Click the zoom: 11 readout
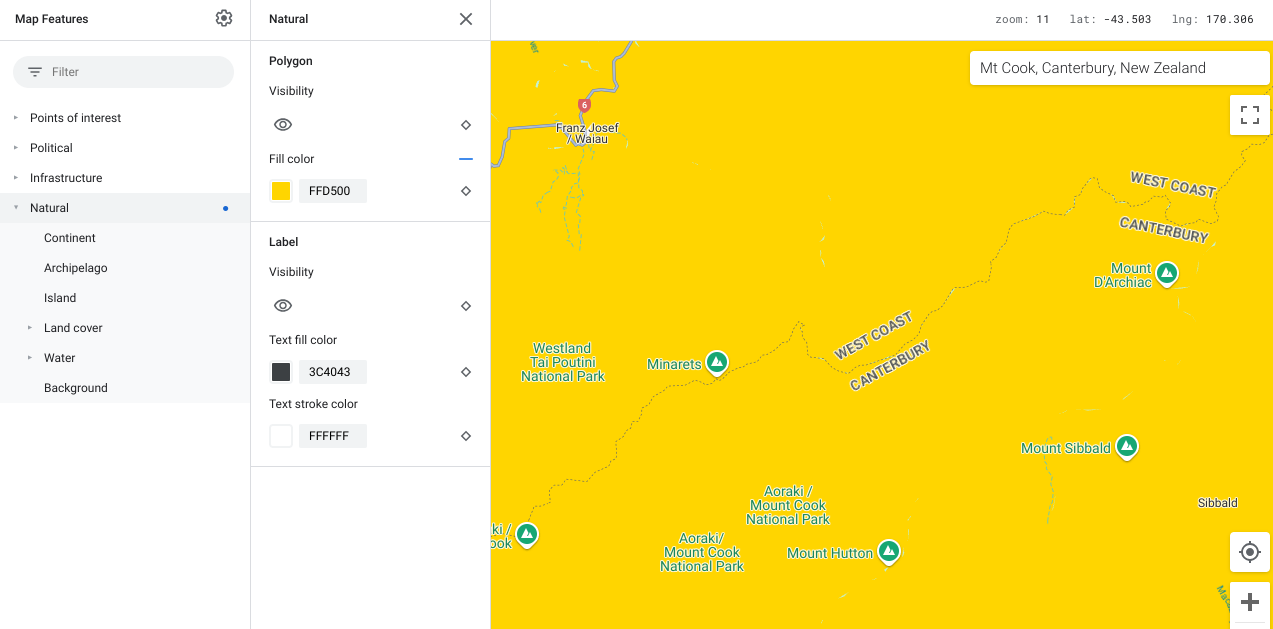1273x629 pixels. (x=1022, y=19)
